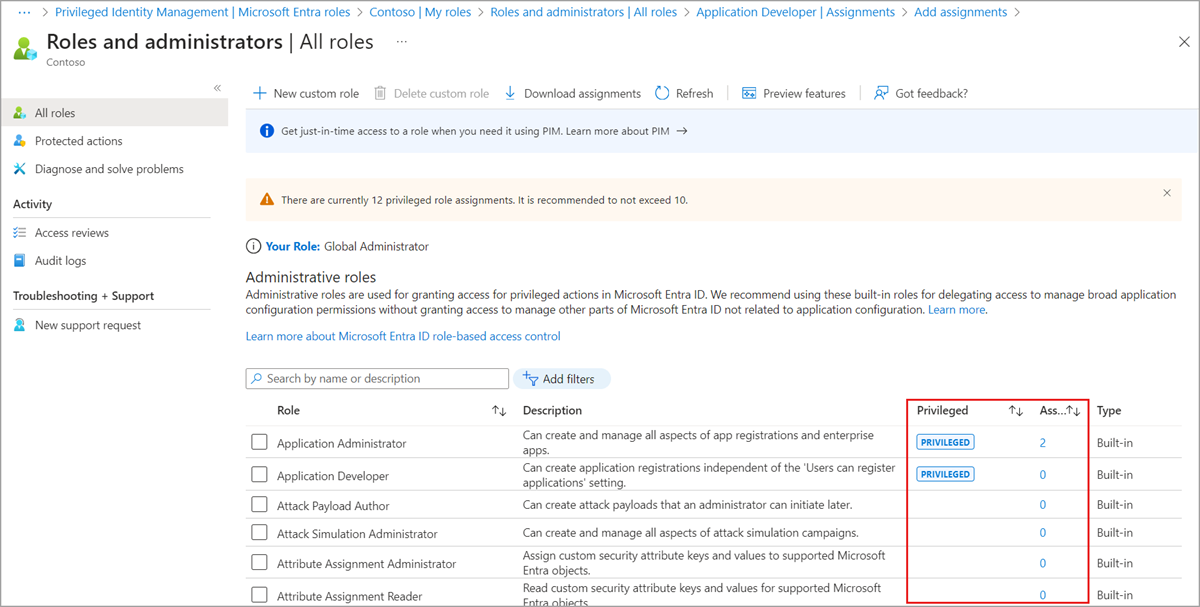This screenshot has height=607, width=1200.
Task: Select the Application Developer row checkbox
Action: click(260, 475)
